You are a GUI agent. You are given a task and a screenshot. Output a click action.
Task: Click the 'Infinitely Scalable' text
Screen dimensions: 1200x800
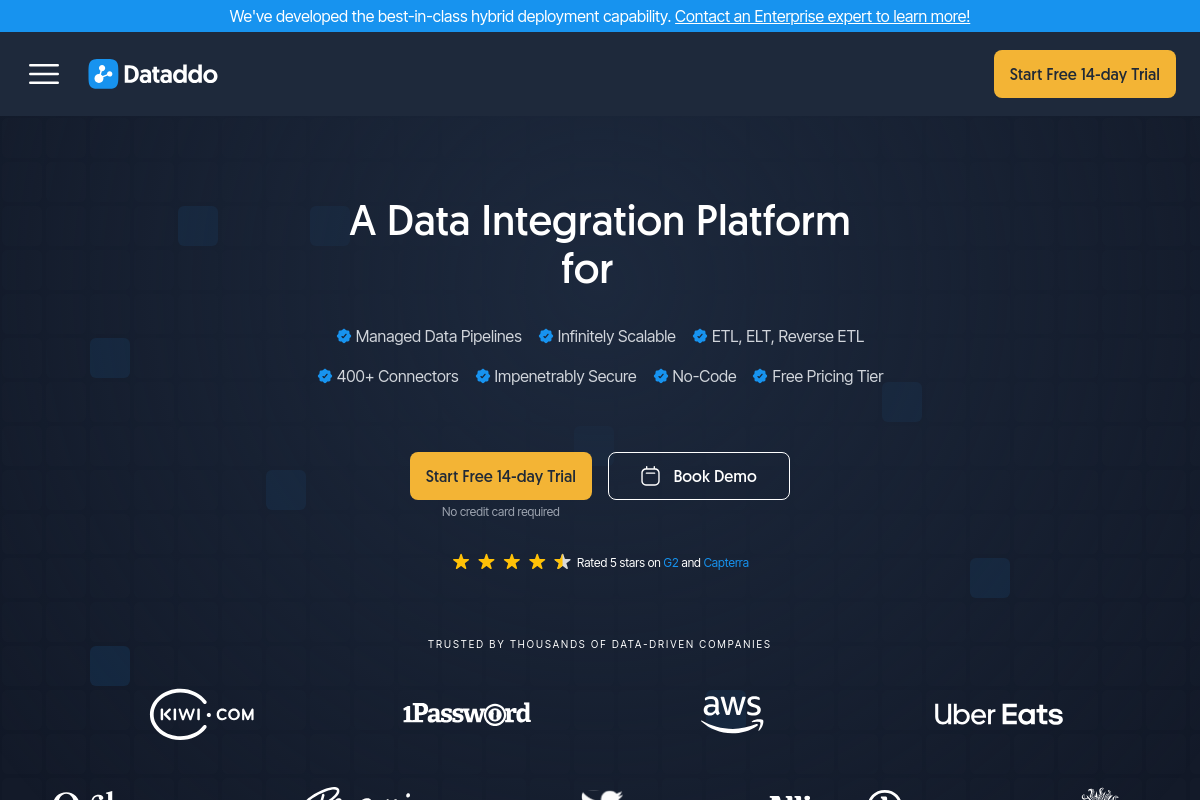click(617, 337)
